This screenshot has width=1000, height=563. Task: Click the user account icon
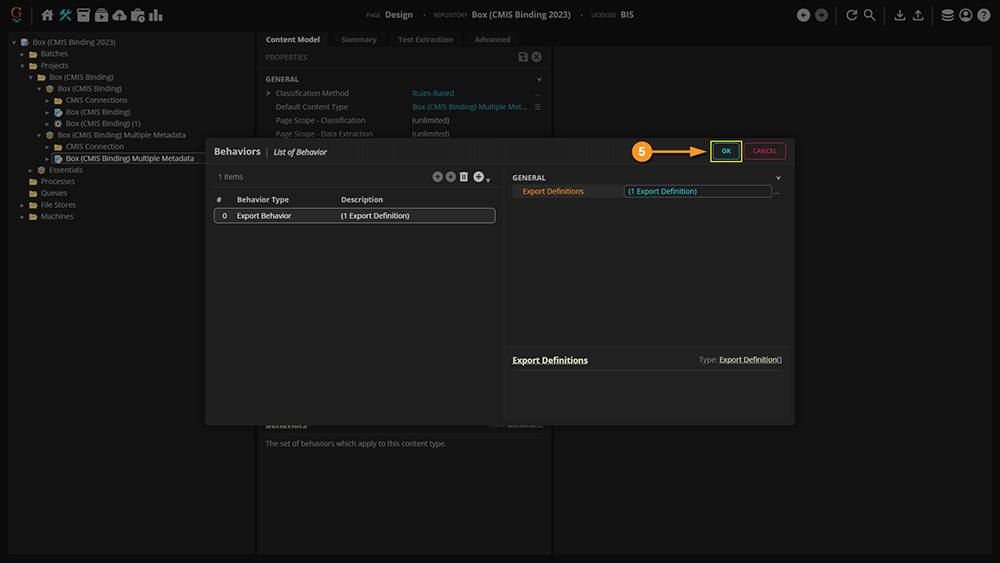pos(965,15)
